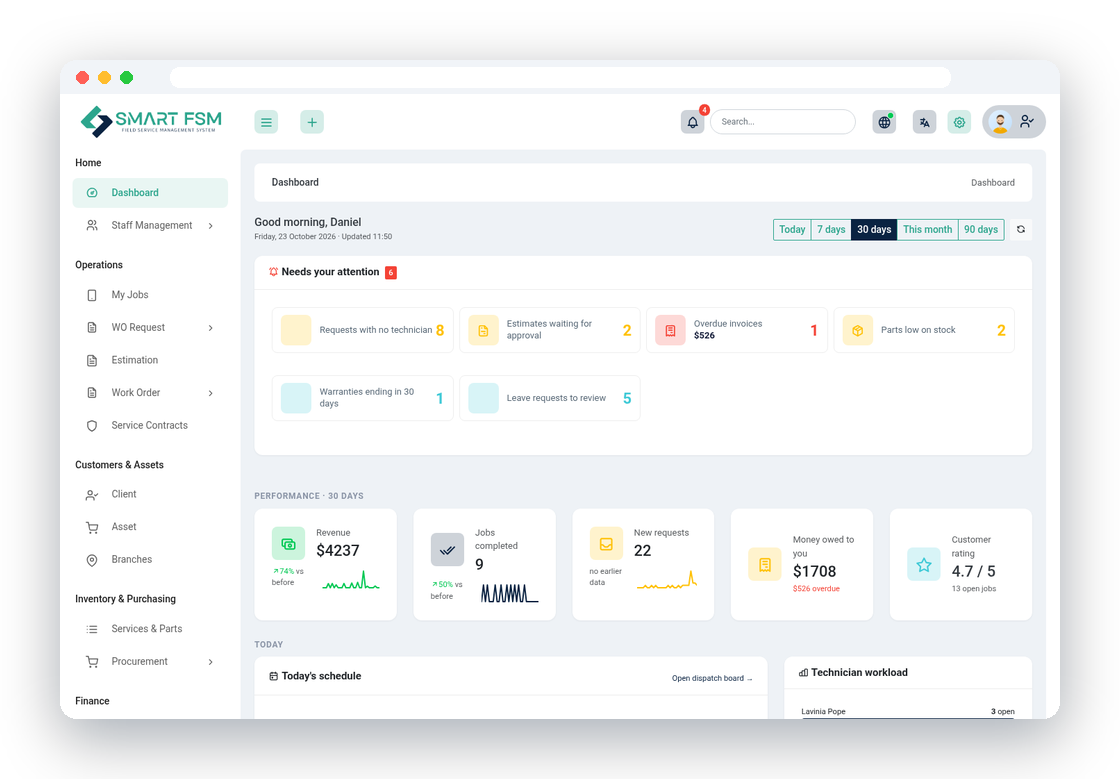Click the hamburger menu toggle button
1120x779 pixels.
pyautogui.click(x=266, y=122)
